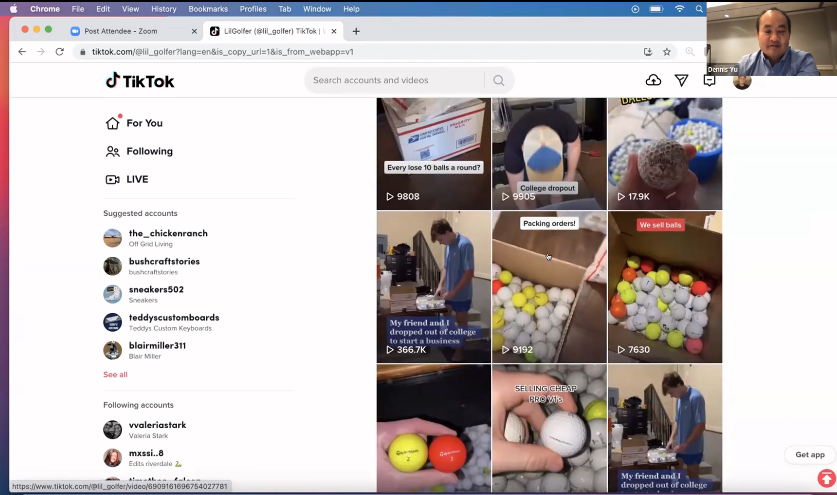Click the address bar URL
The width and height of the screenshot is (837, 495).
[x=223, y=52]
